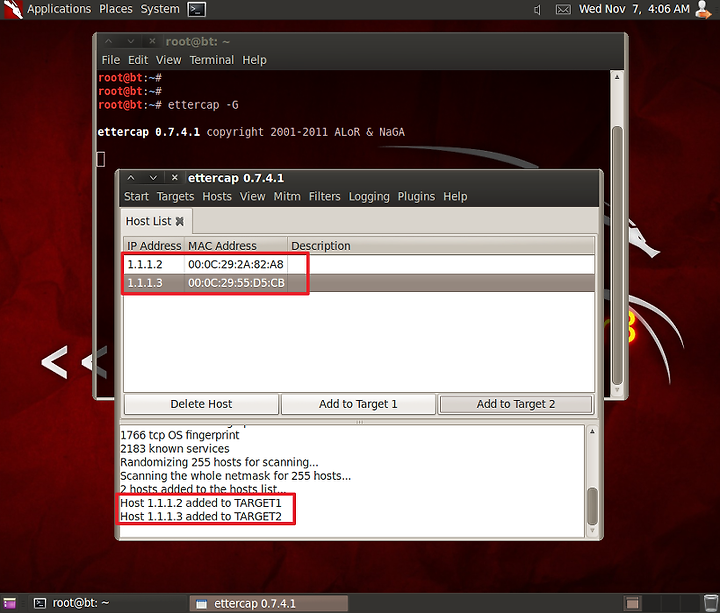Viewport: 720px width, 613px height.
Task: Close the Host List tab with its X
Action: (x=180, y=221)
